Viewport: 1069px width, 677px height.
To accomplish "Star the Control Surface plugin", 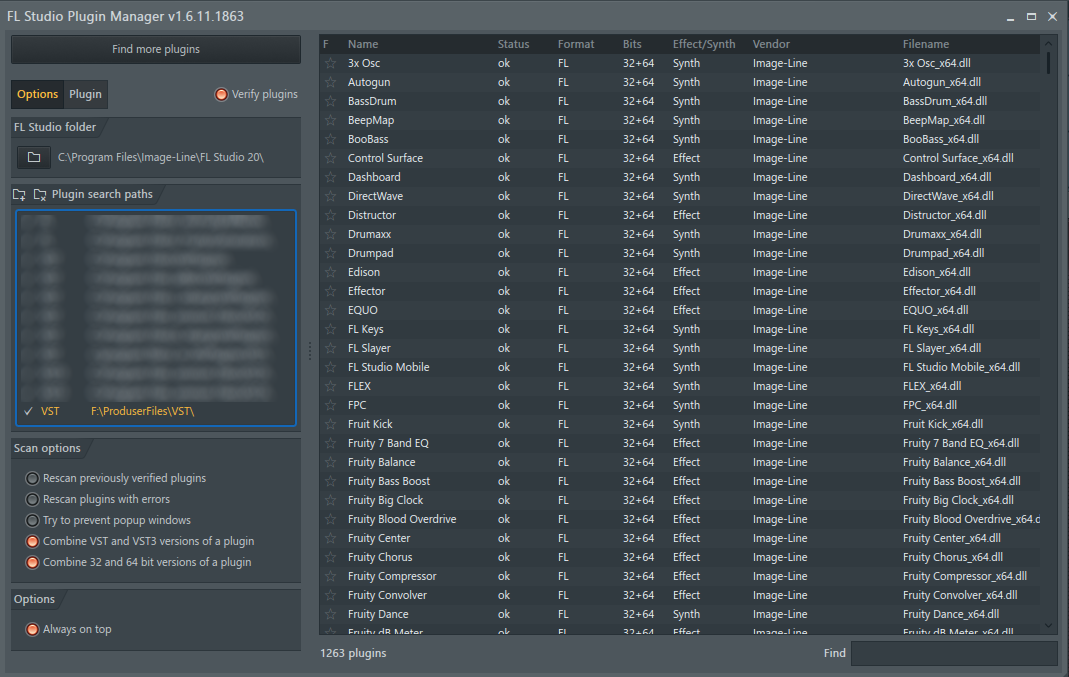I will click(331, 158).
